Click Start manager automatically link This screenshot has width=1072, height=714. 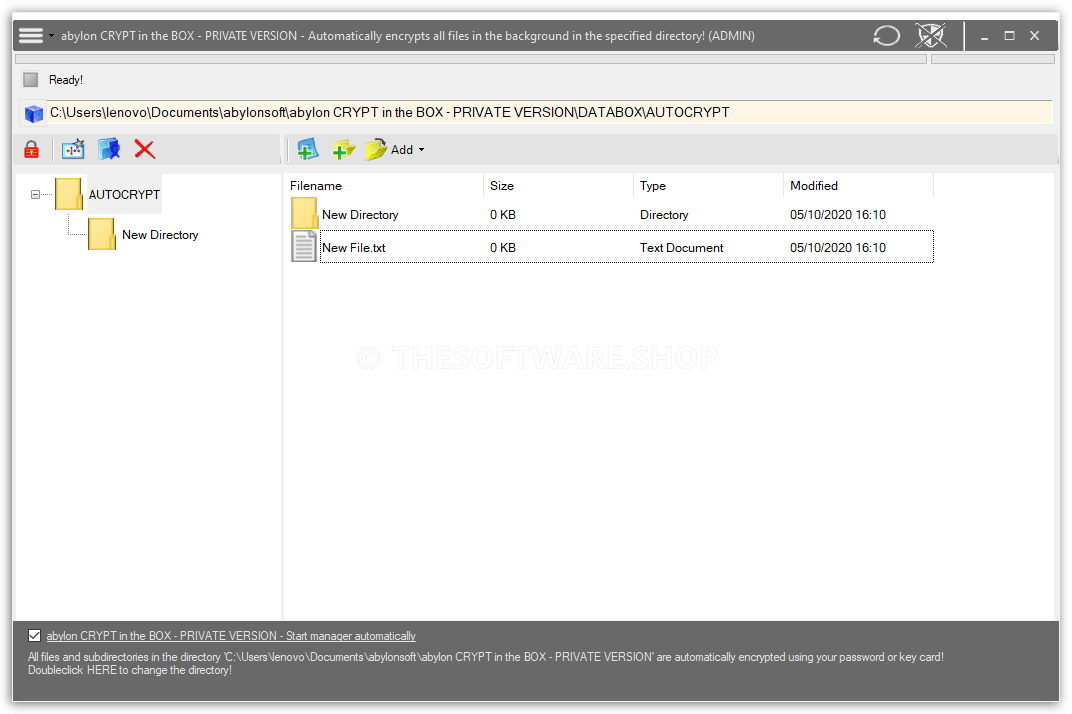(231, 635)
